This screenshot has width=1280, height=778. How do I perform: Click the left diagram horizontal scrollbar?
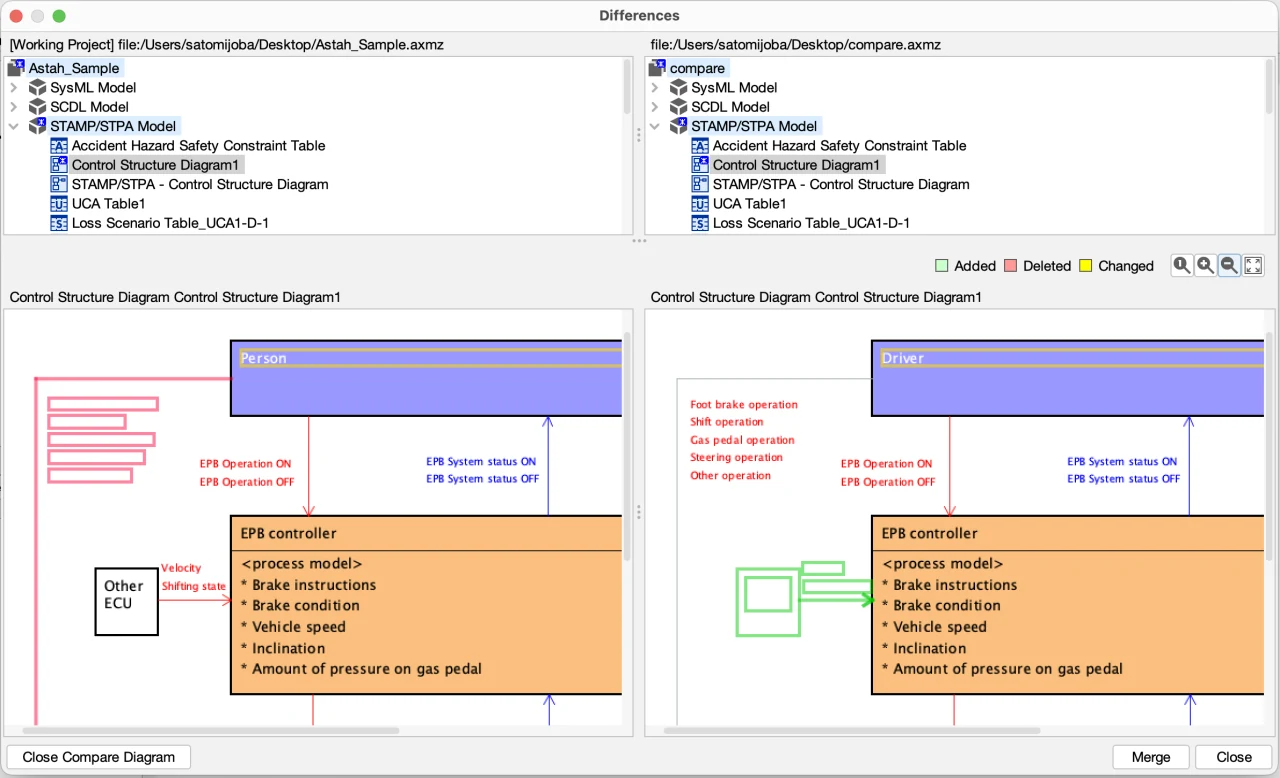click(210, 731)
